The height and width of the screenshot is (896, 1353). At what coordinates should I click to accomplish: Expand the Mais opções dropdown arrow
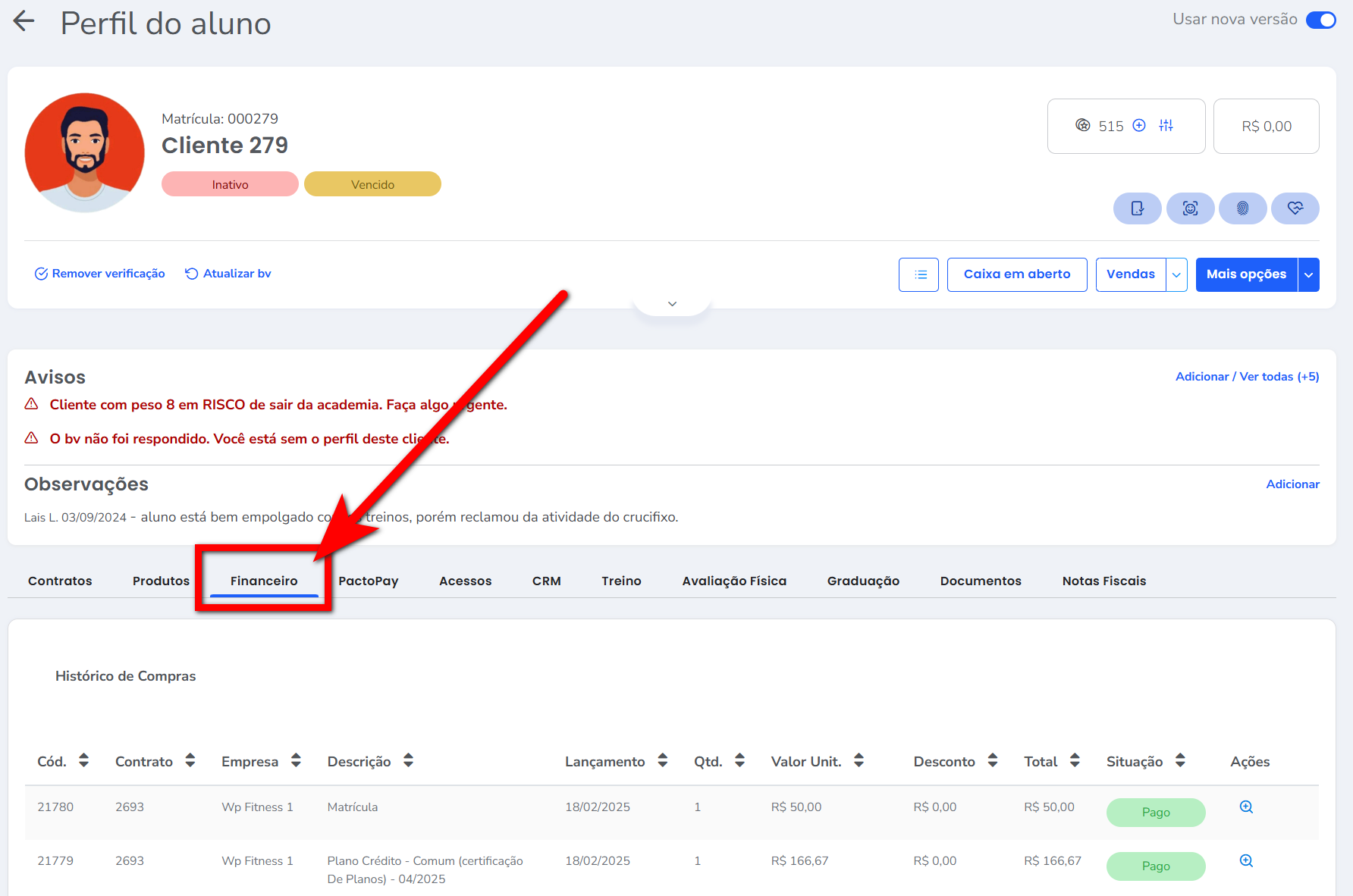pyautogui.click(x=1308, y=274)
